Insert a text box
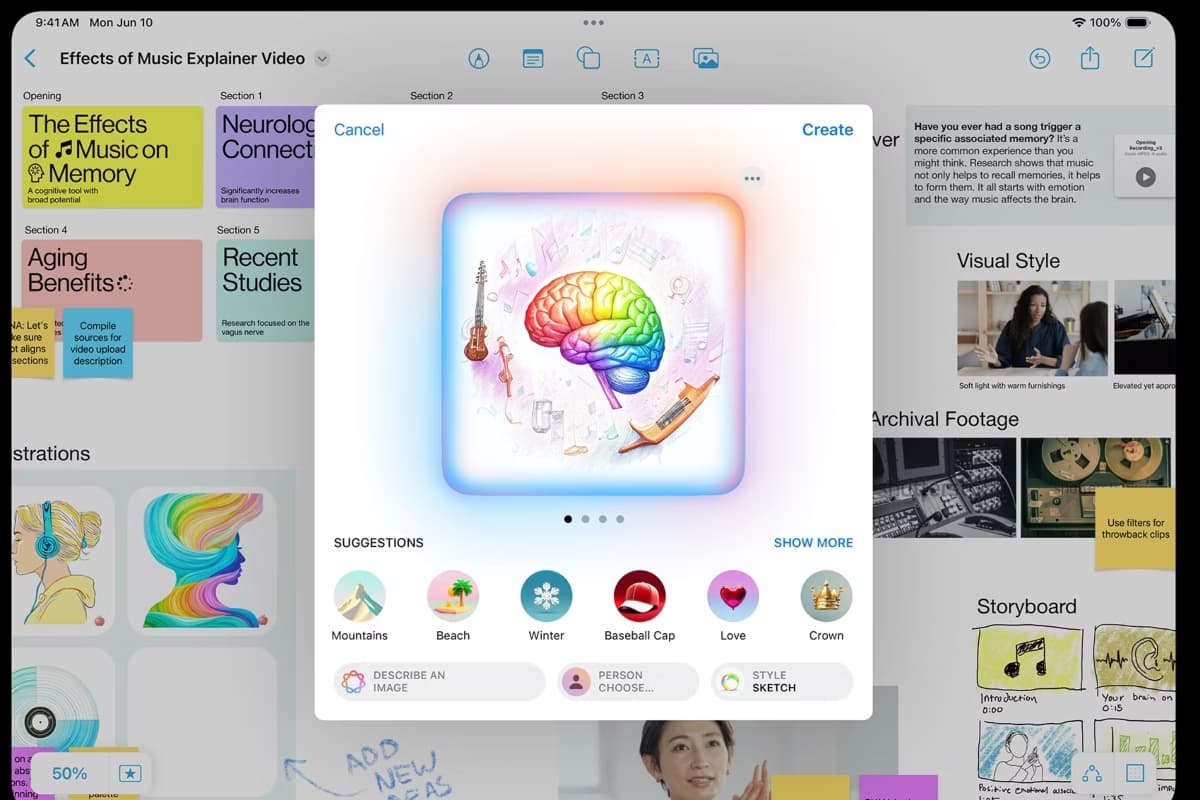 pos(646,58)
